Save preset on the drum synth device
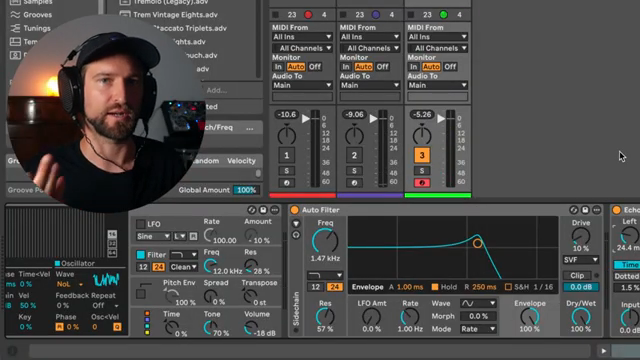 point(263,210)
